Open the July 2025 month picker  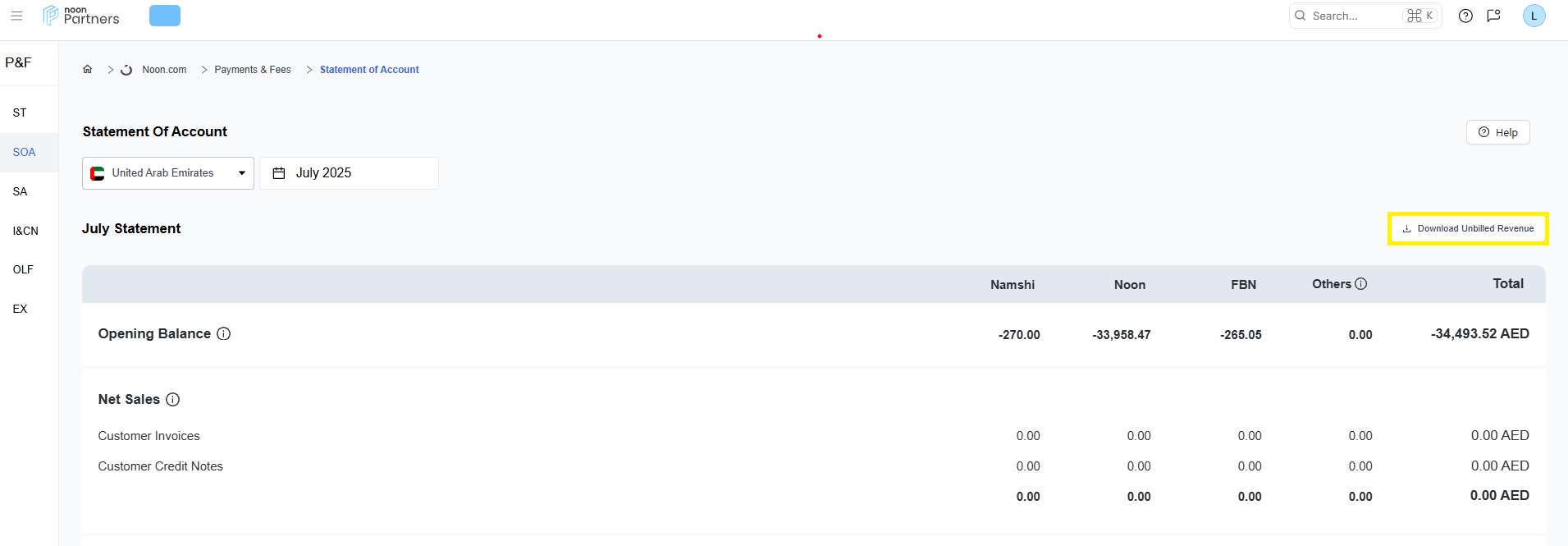349,173
